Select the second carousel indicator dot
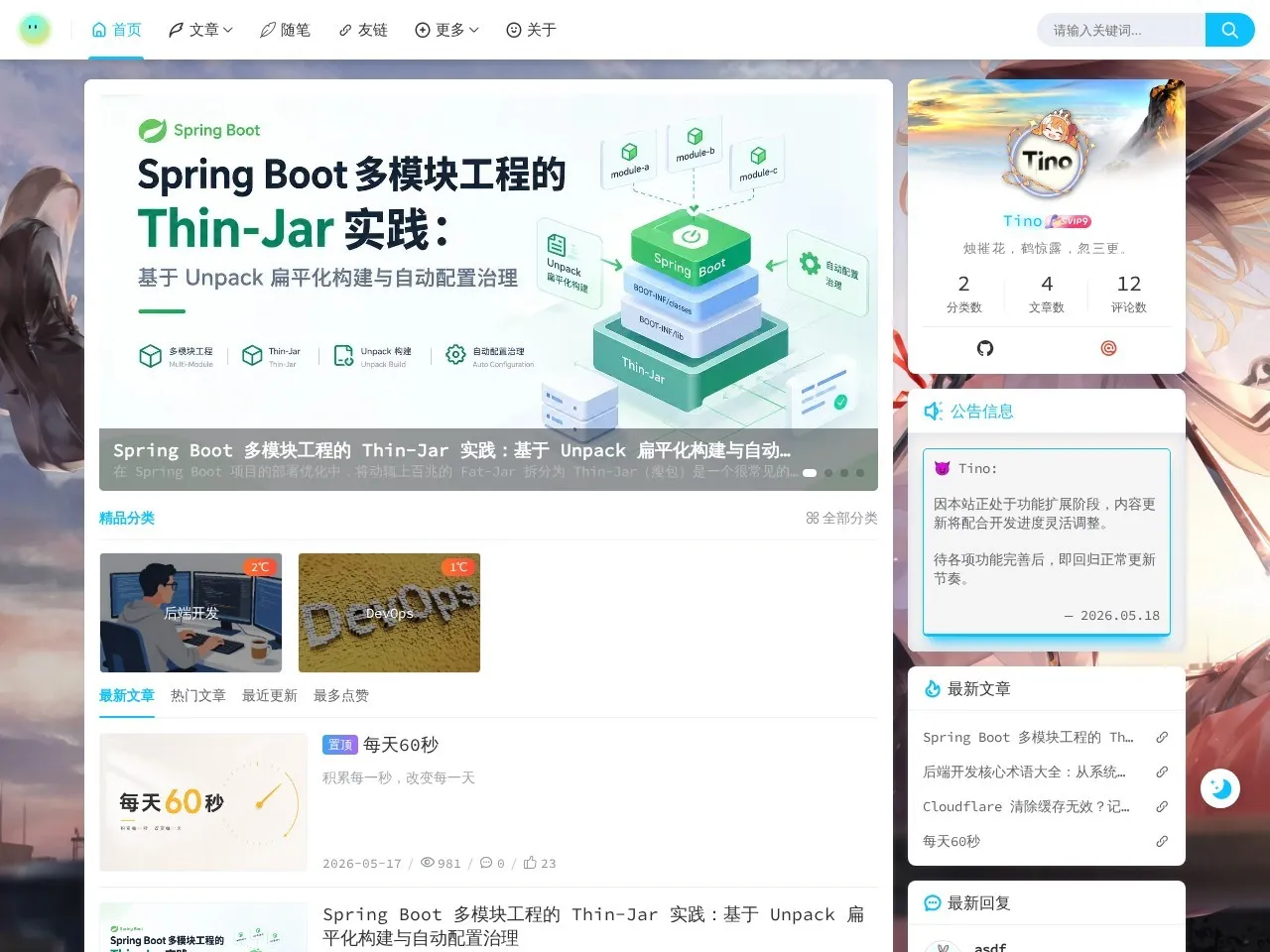The image size is (1270, 952). point(828,473)
